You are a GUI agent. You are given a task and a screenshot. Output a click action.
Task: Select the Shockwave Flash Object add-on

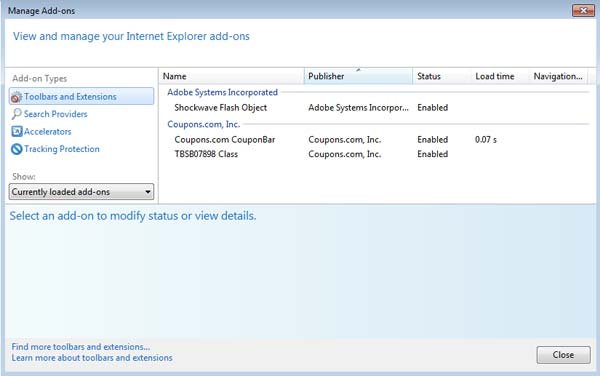coord(220,108)
